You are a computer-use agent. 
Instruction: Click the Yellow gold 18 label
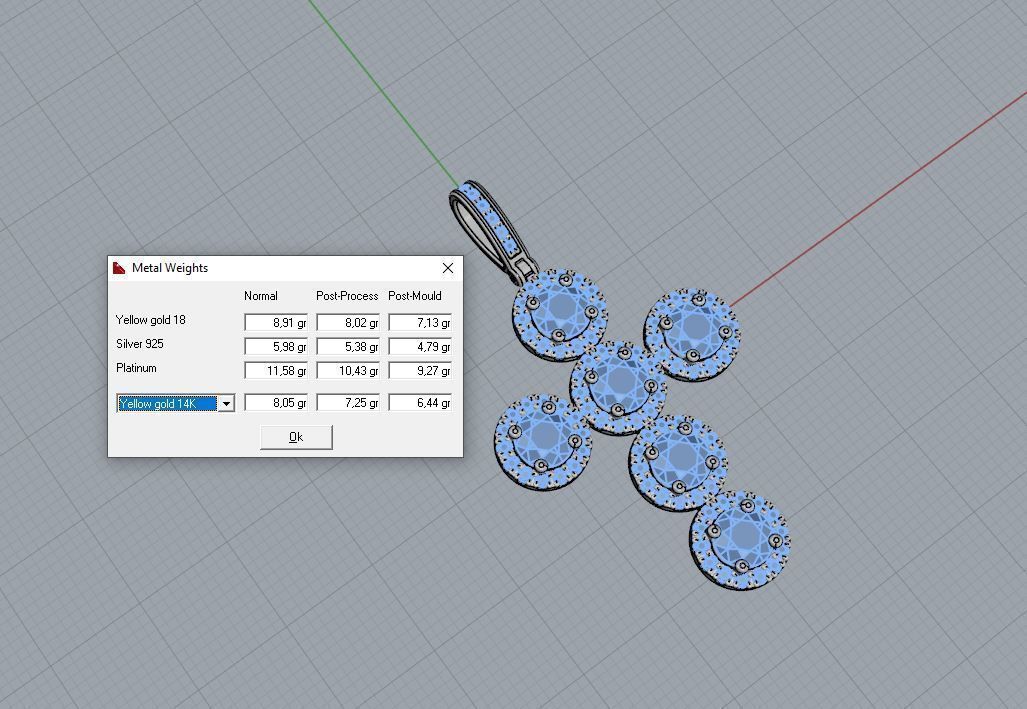tap(151, 320)
